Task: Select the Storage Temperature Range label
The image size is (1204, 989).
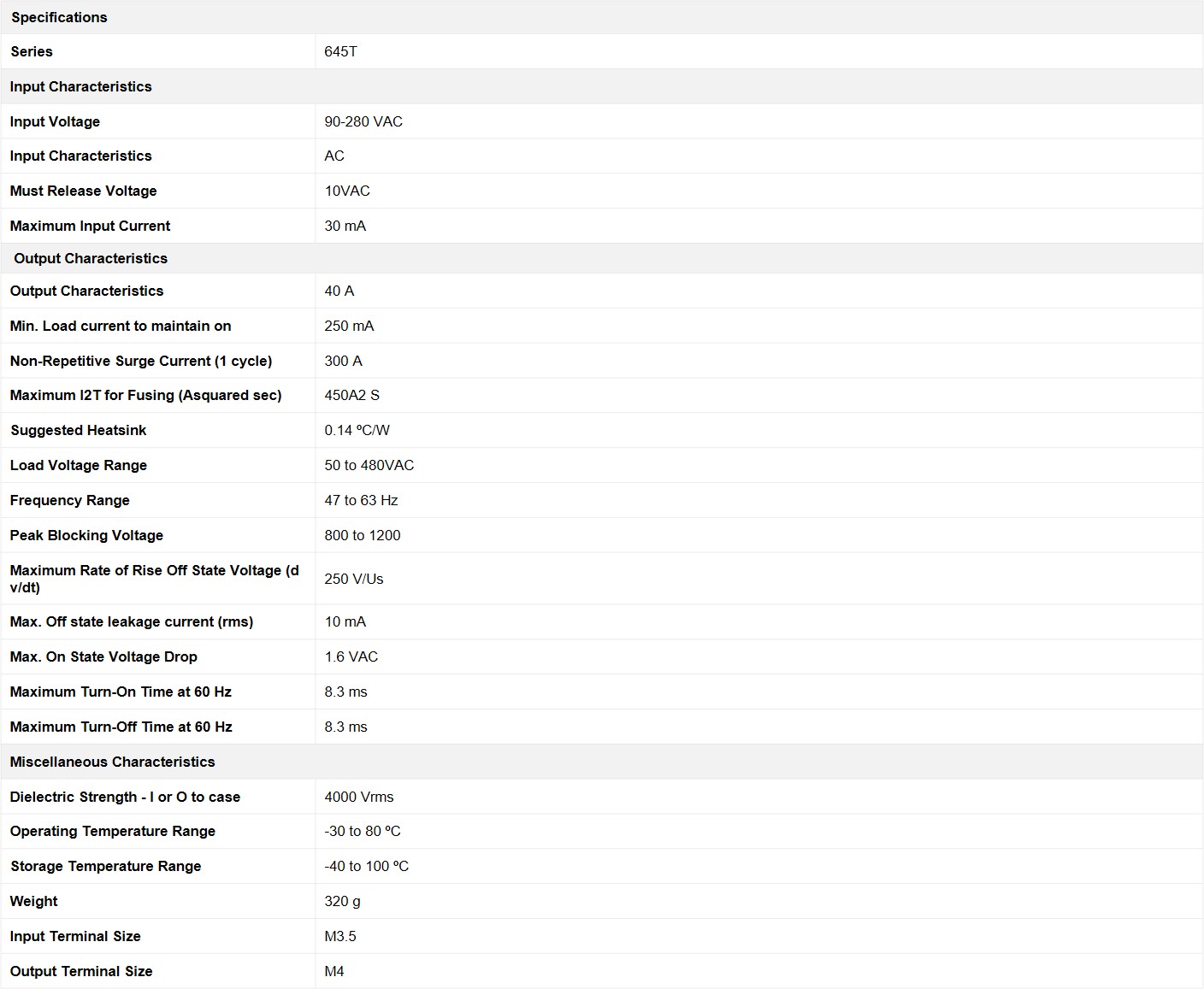Action: 105,866
